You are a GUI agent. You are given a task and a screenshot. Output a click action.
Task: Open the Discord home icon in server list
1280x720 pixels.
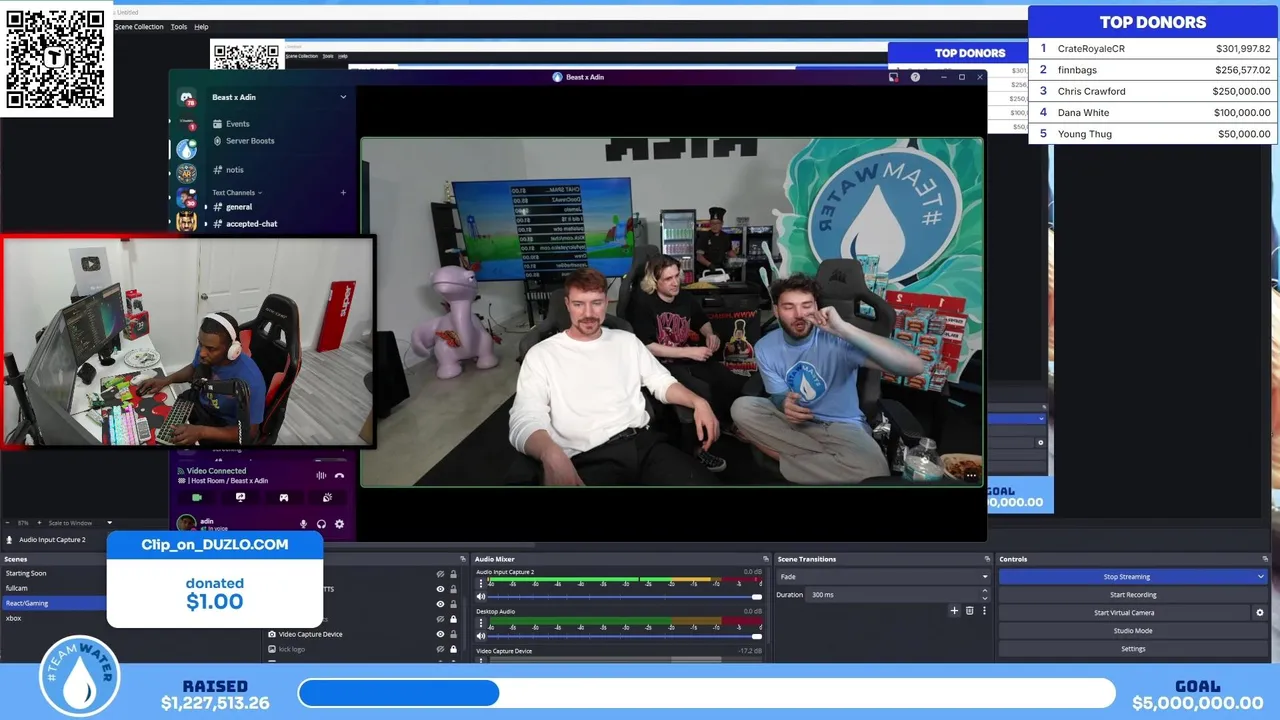point(186,98)
